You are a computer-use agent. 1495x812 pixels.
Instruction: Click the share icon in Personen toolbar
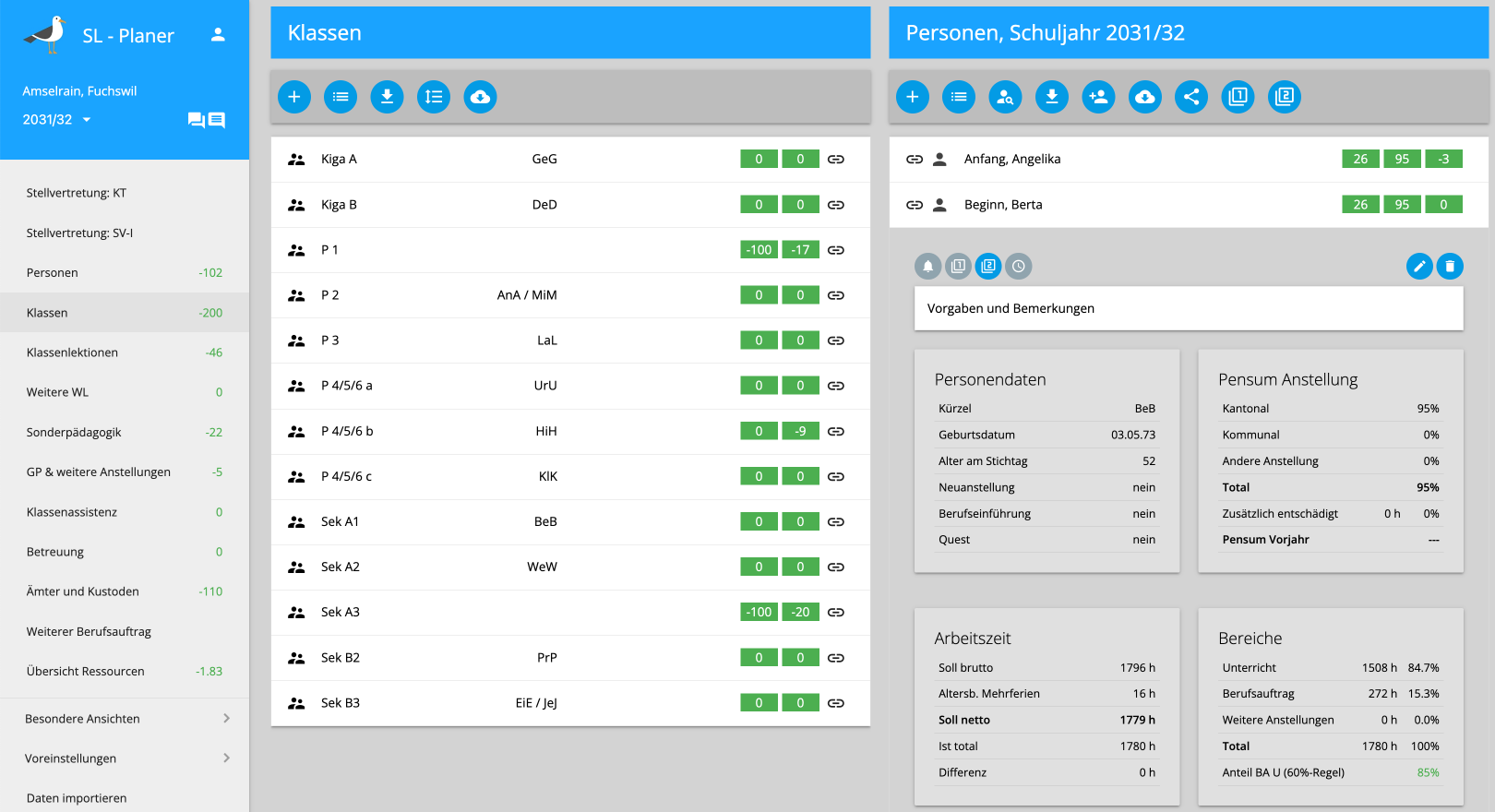click(1191, 97)
